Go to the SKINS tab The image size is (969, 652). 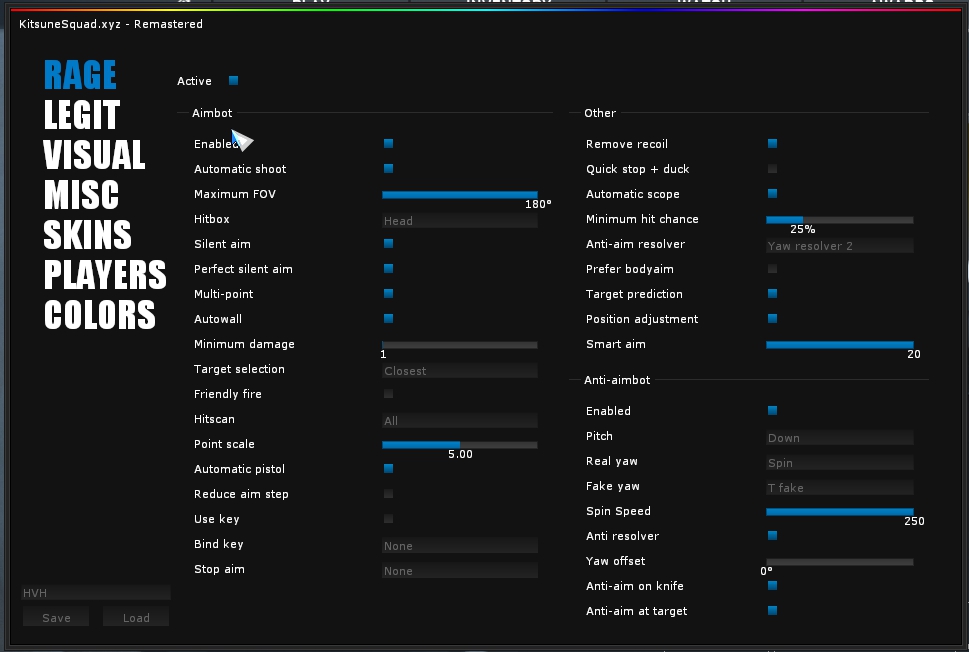pos(87,235)
